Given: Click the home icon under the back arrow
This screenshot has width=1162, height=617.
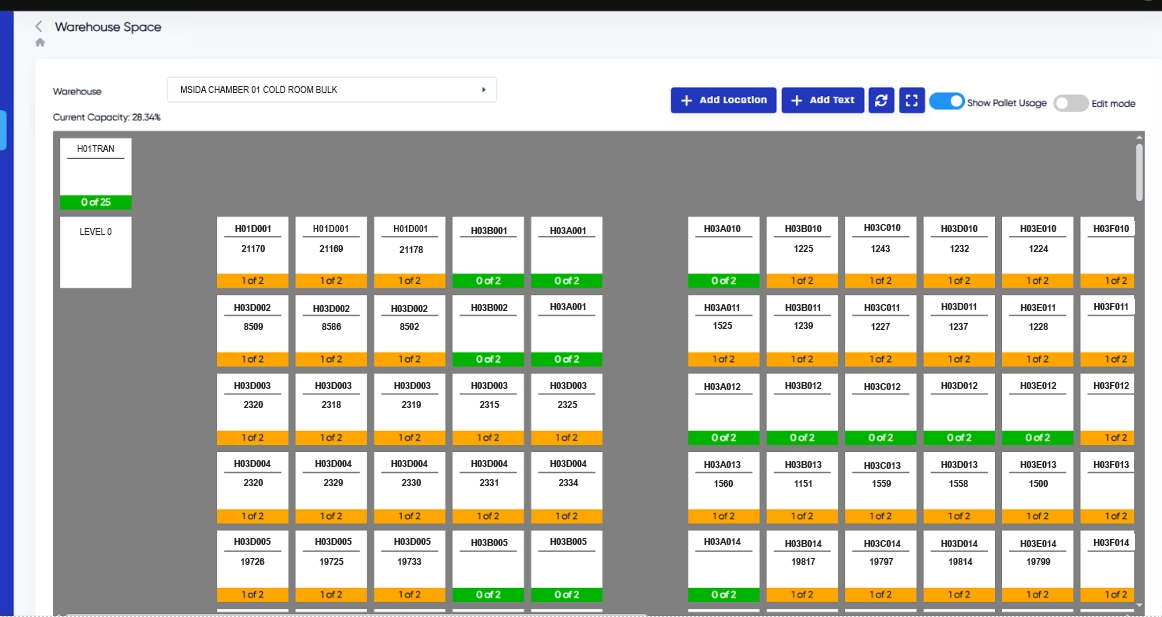Looking at the screenshot, I should point(40,43).
